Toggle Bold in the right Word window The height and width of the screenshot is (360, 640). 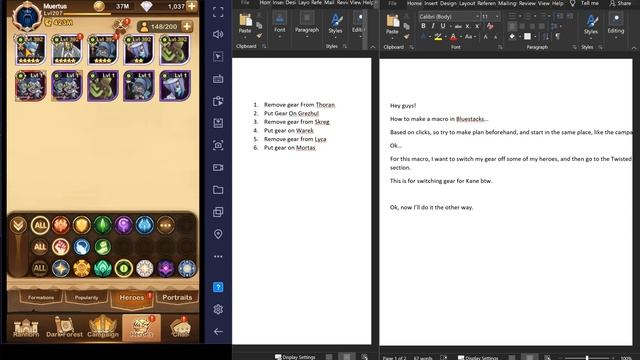click(423, 26)
